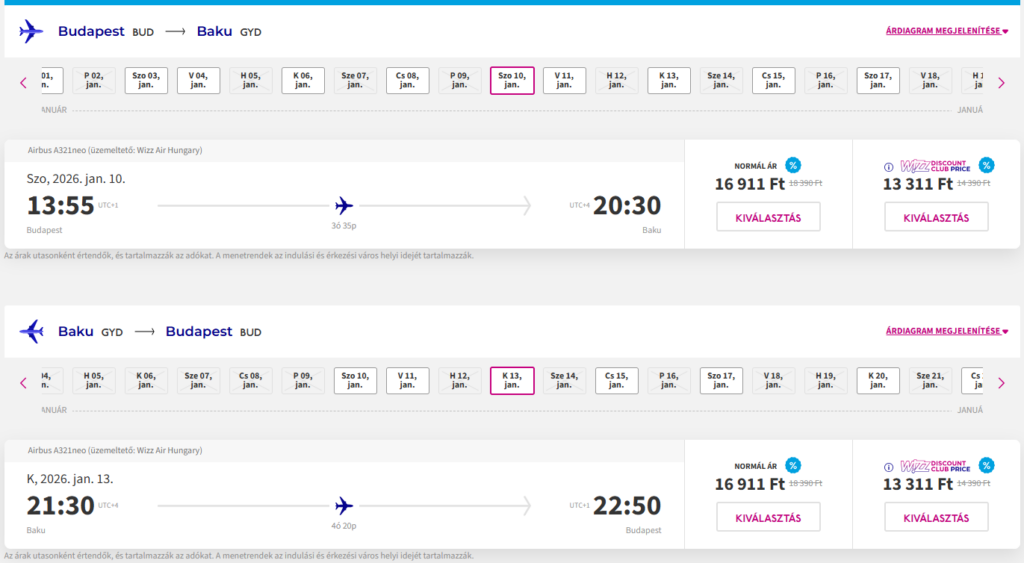
Task: Select return date Cs 15, jan.
Action: point(617,381)
